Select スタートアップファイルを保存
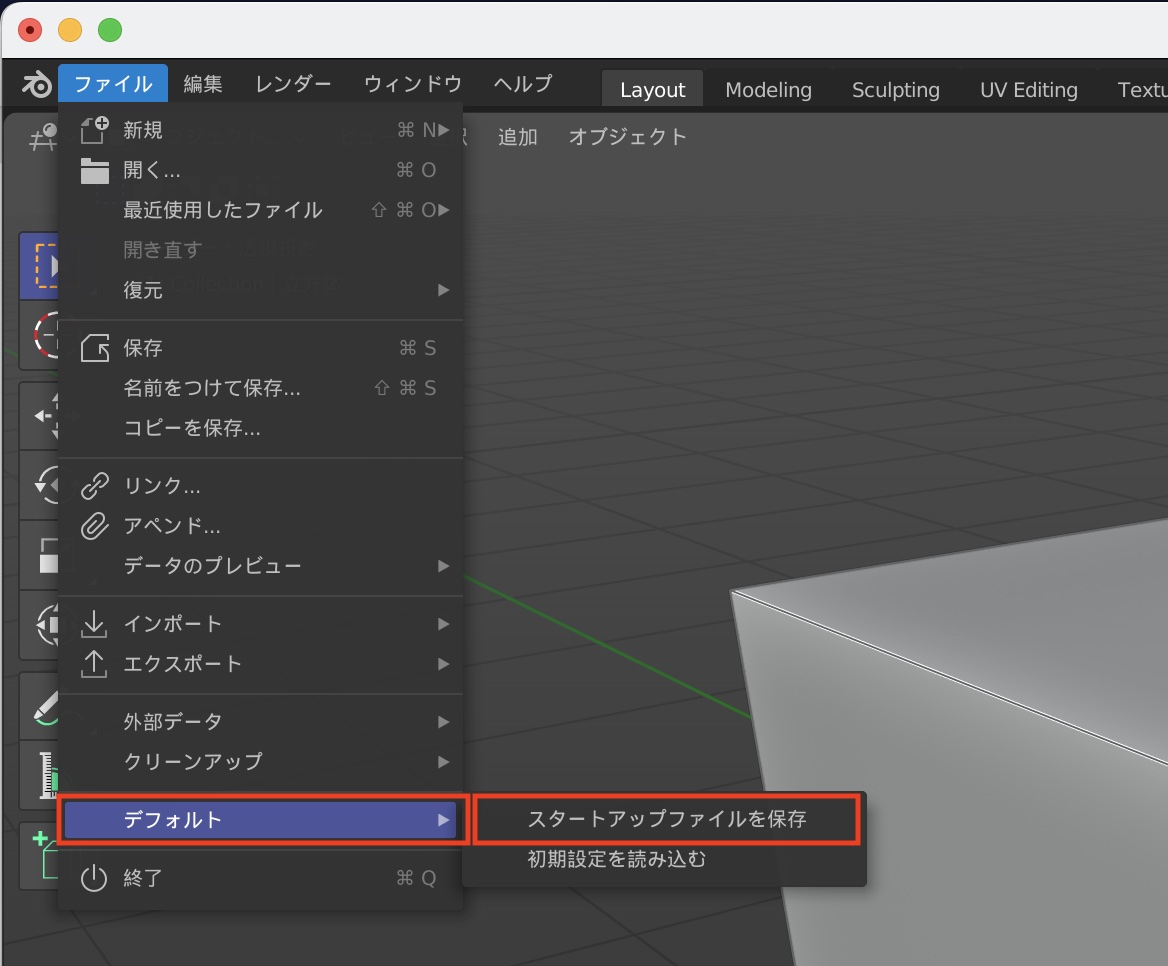 [666, 819]
